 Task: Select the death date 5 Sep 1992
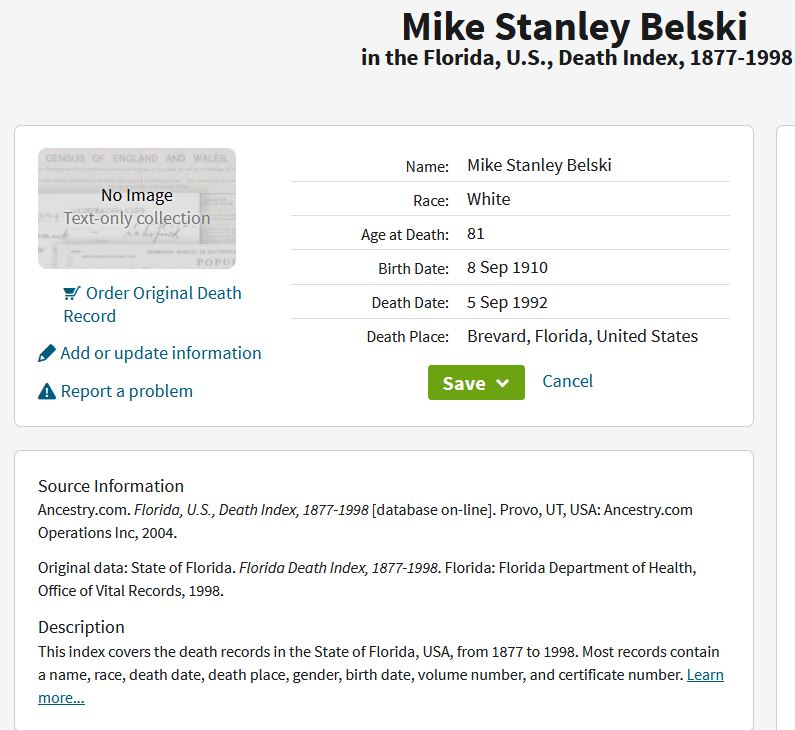click(507, 302)
